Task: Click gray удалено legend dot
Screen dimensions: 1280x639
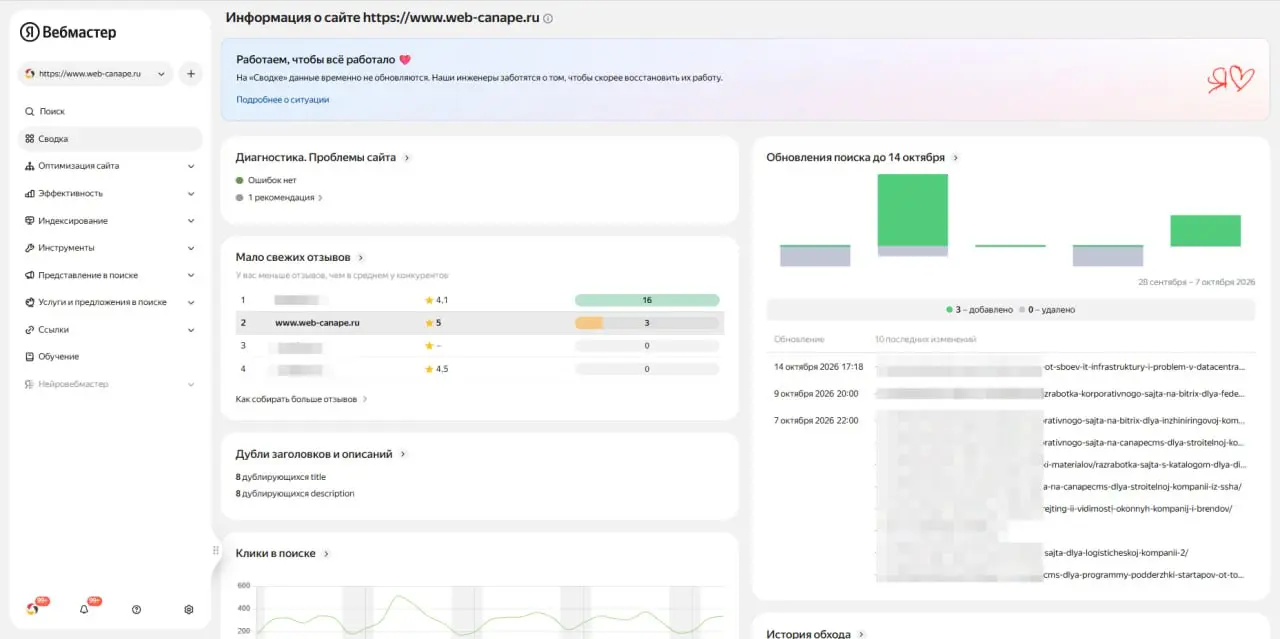Action: point(1022,310)
